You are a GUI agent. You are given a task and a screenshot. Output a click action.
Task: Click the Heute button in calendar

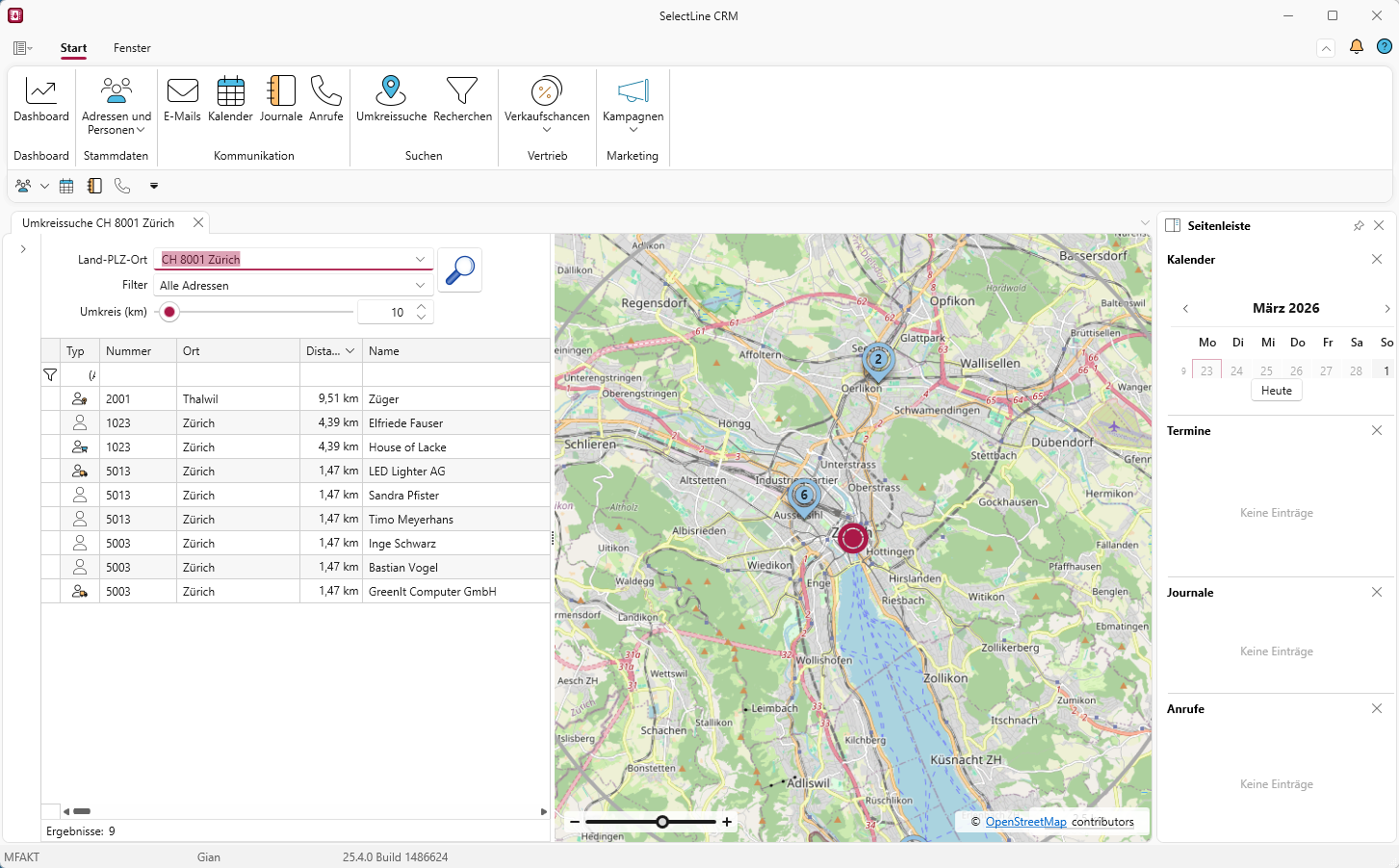[1277, 391]
